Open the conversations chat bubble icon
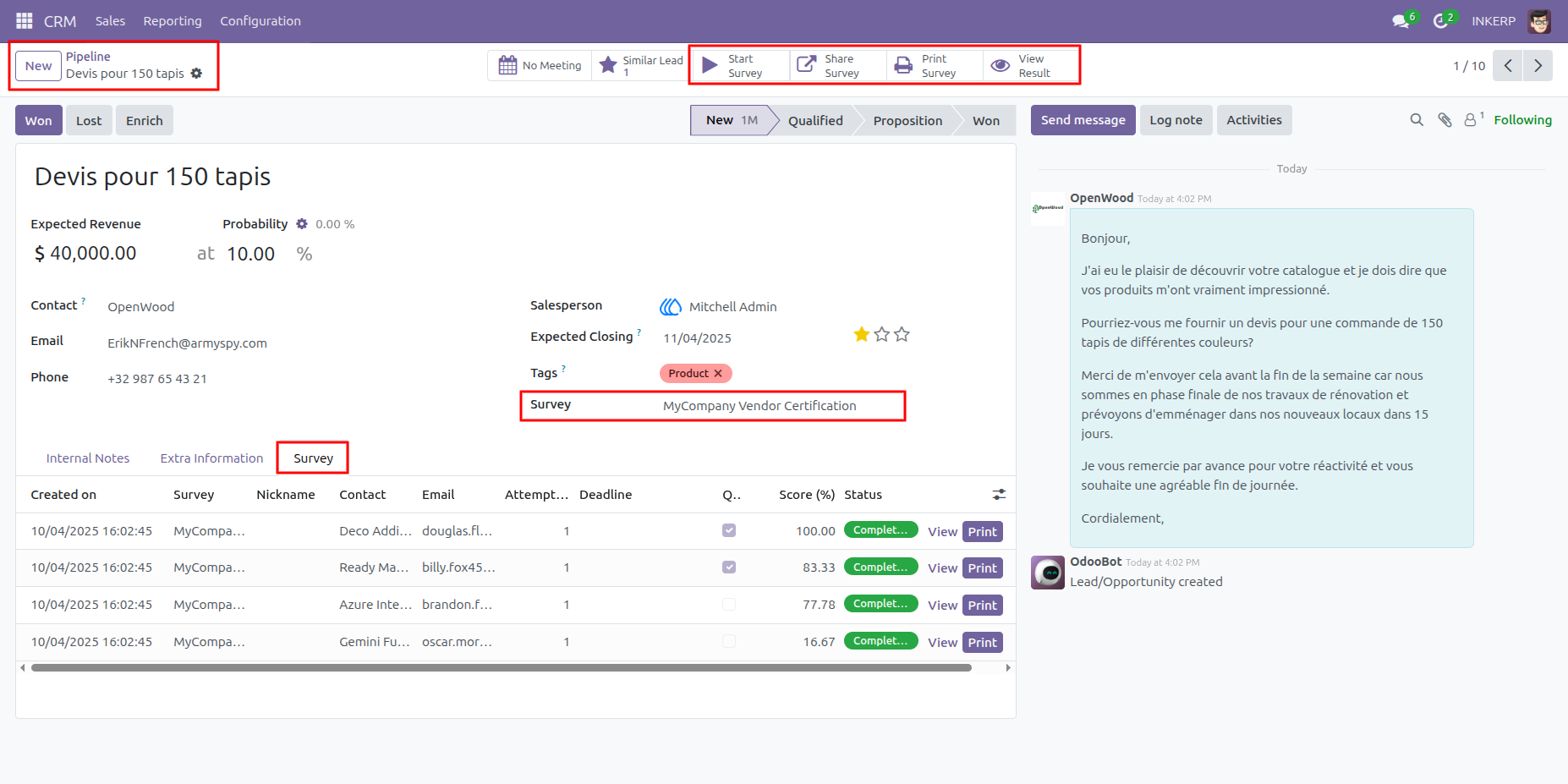 coord(1401,21)
